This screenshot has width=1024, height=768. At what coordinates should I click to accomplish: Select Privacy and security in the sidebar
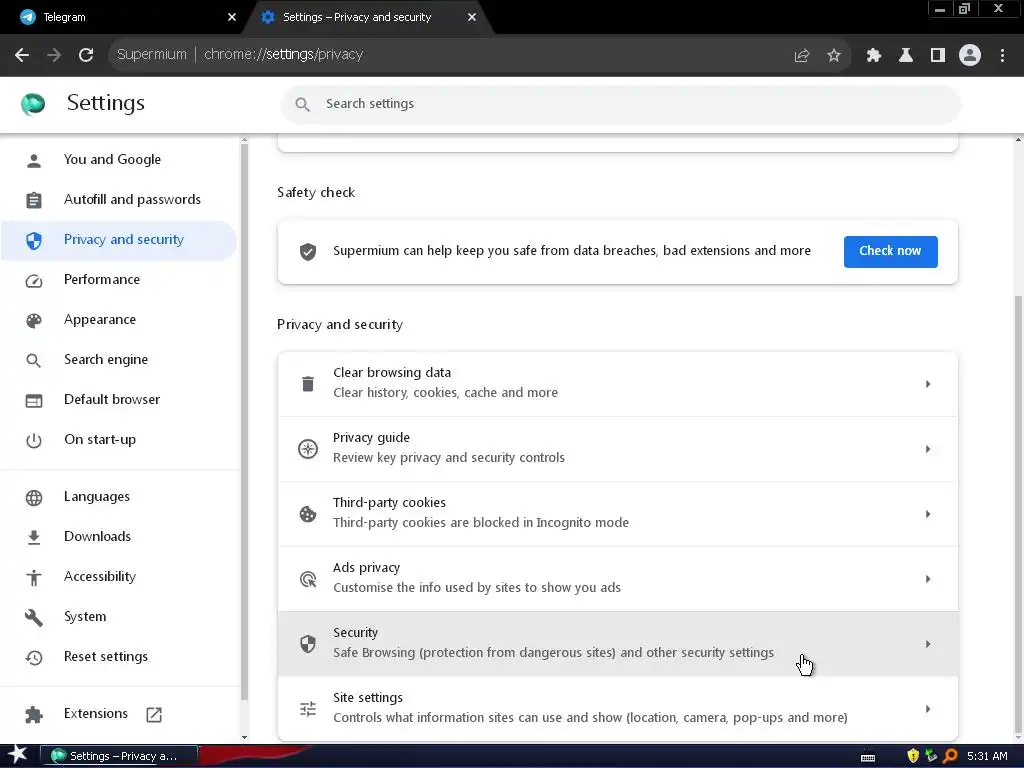coord(119,240)
